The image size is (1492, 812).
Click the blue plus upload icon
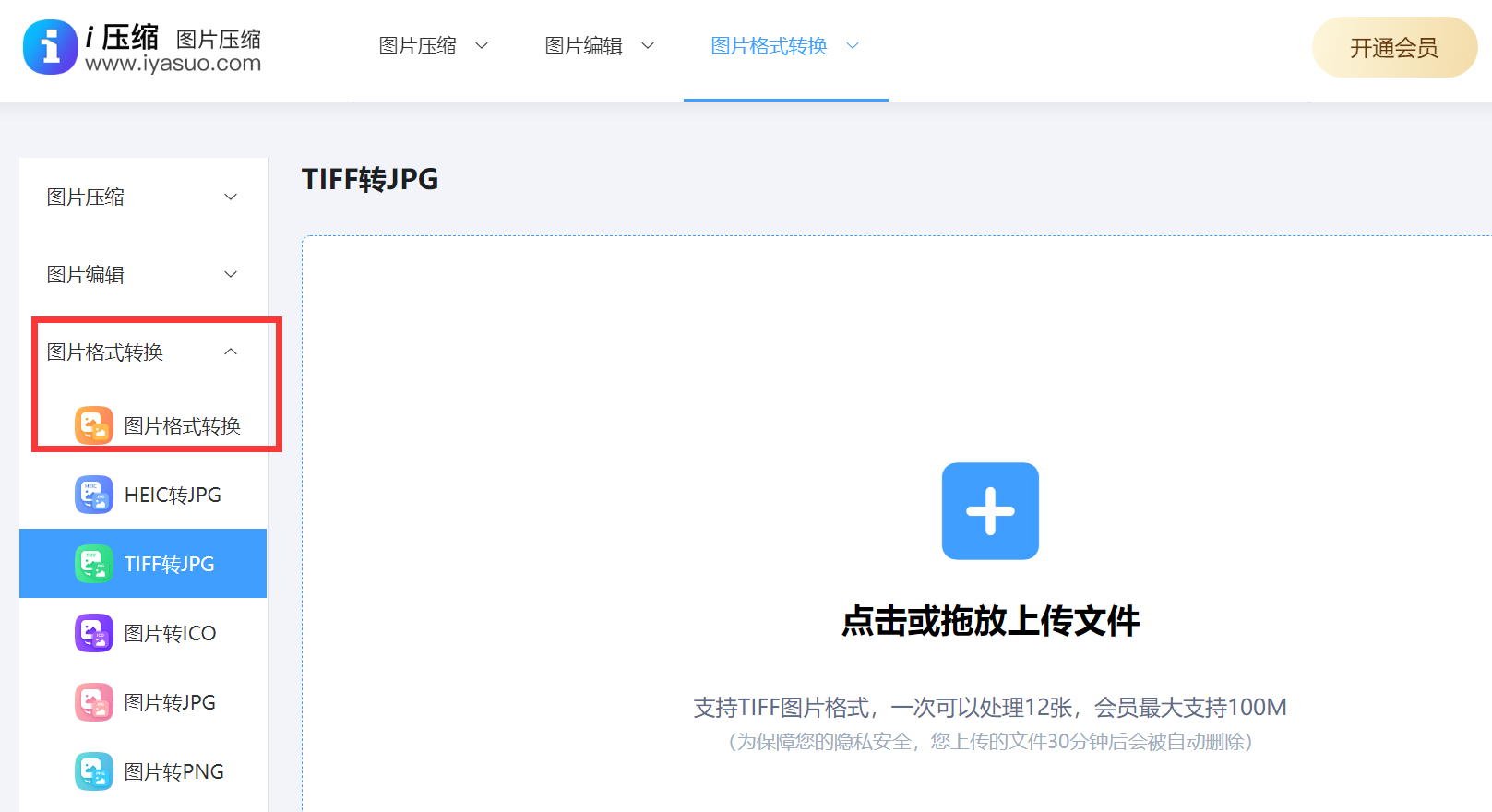[x=990, y=511]
